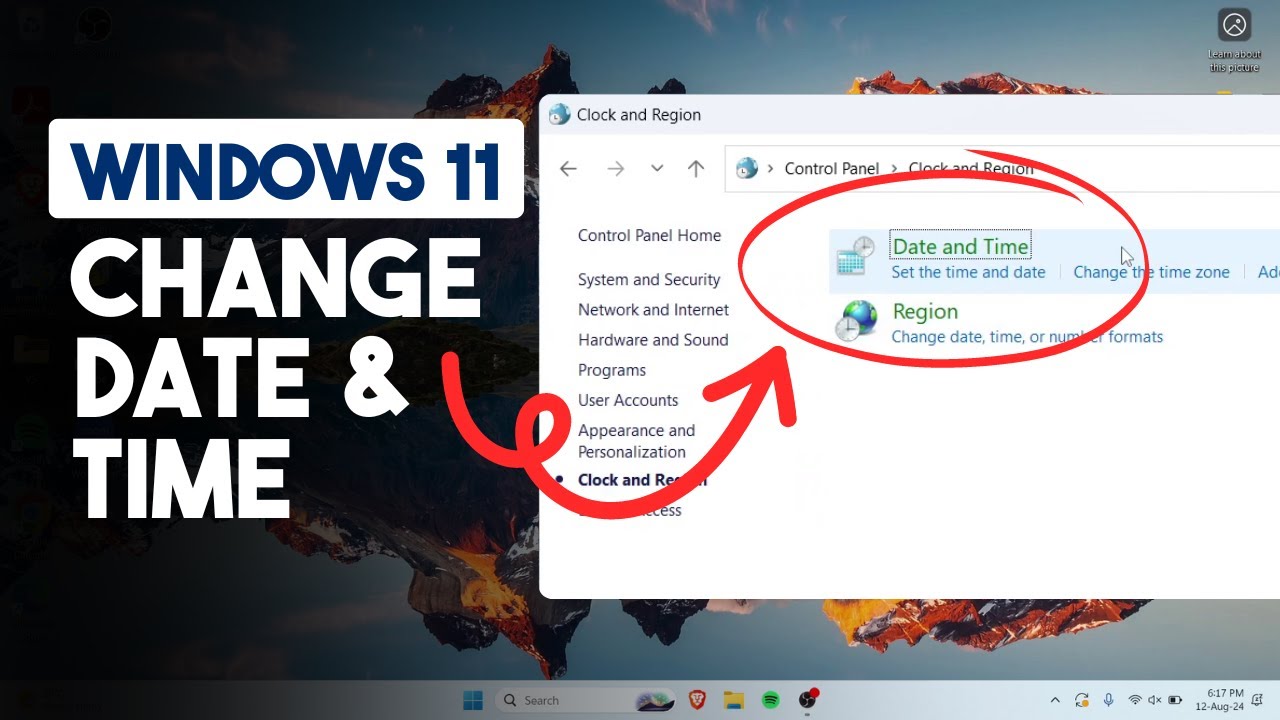Expand the chevron after Control Panel breadcrumb
This screenshot has height=720, width=1280.
click(895, 169)
